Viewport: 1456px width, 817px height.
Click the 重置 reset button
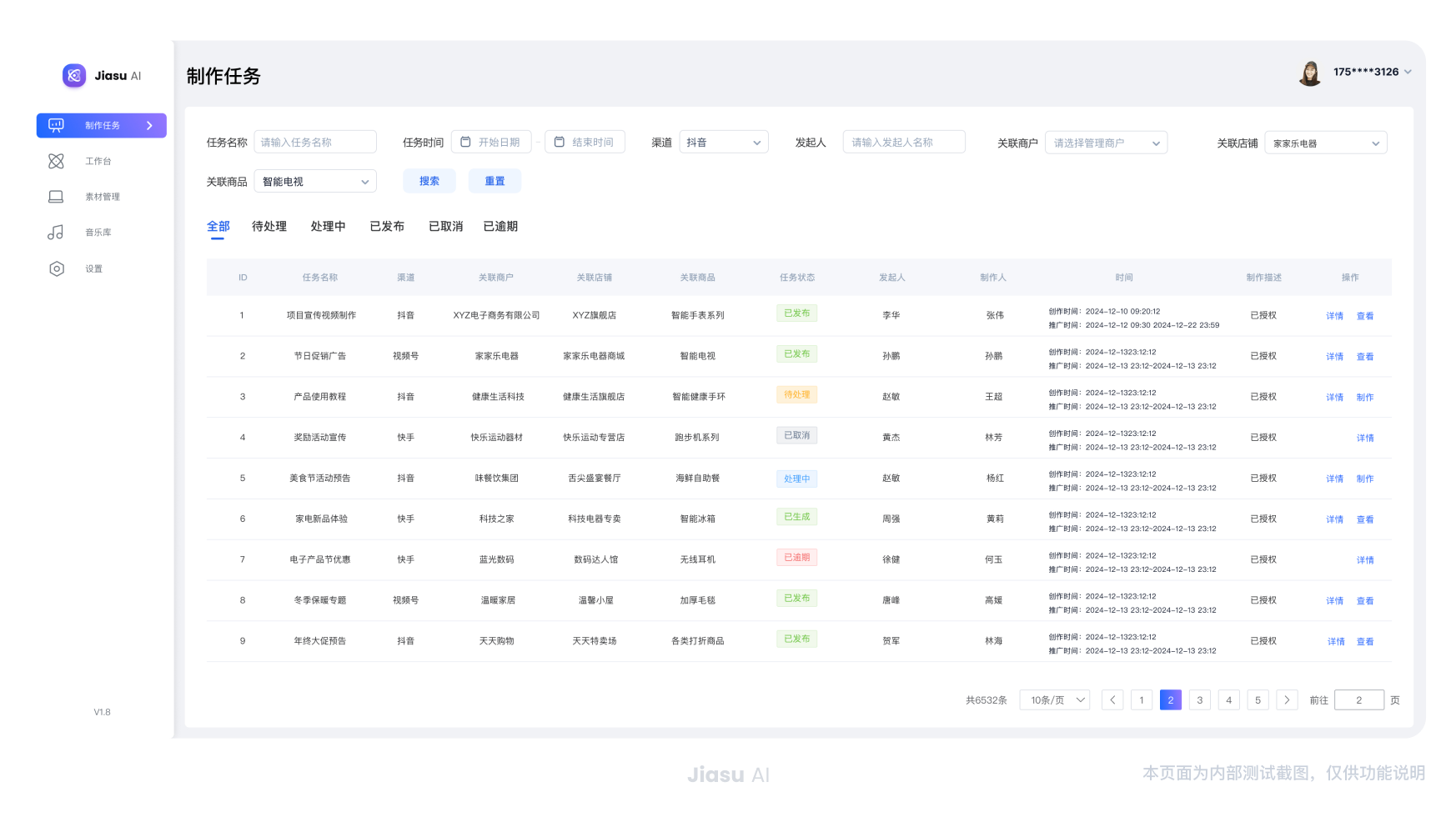point(495,181)
